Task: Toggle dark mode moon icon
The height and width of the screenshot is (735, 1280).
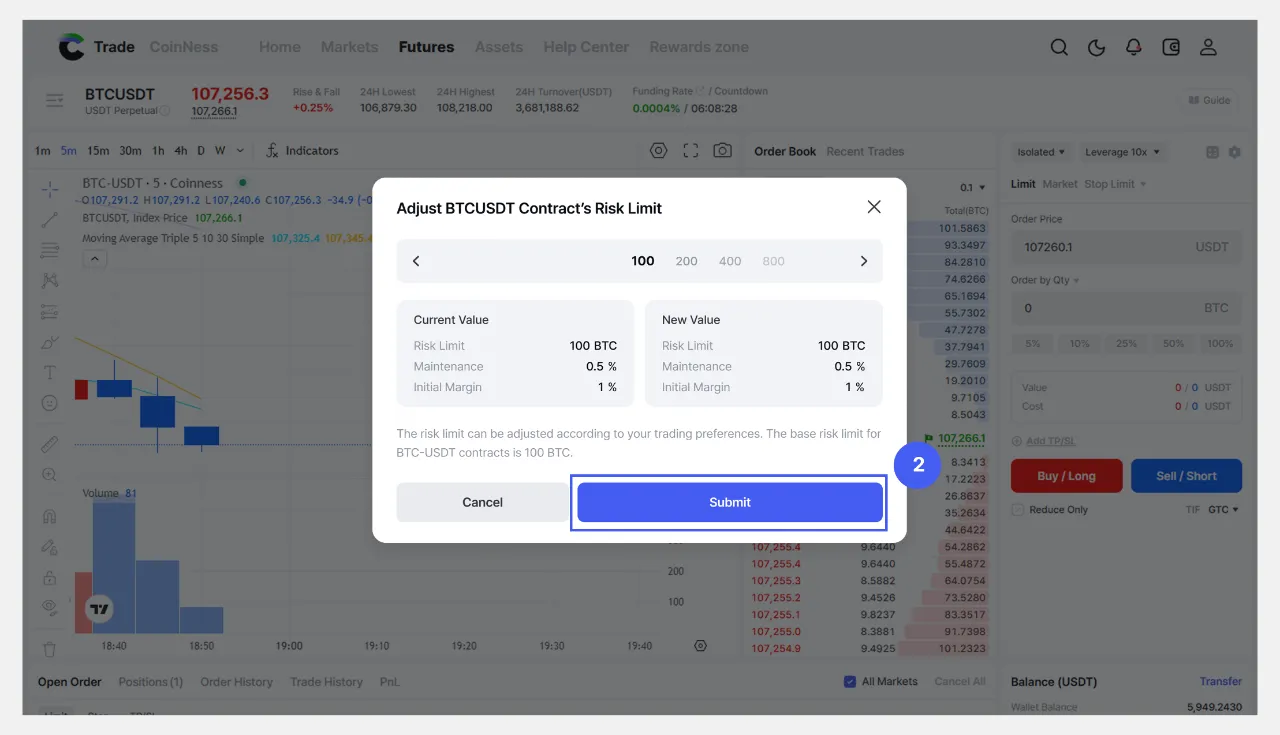Action: click(x=1097, y=47)
